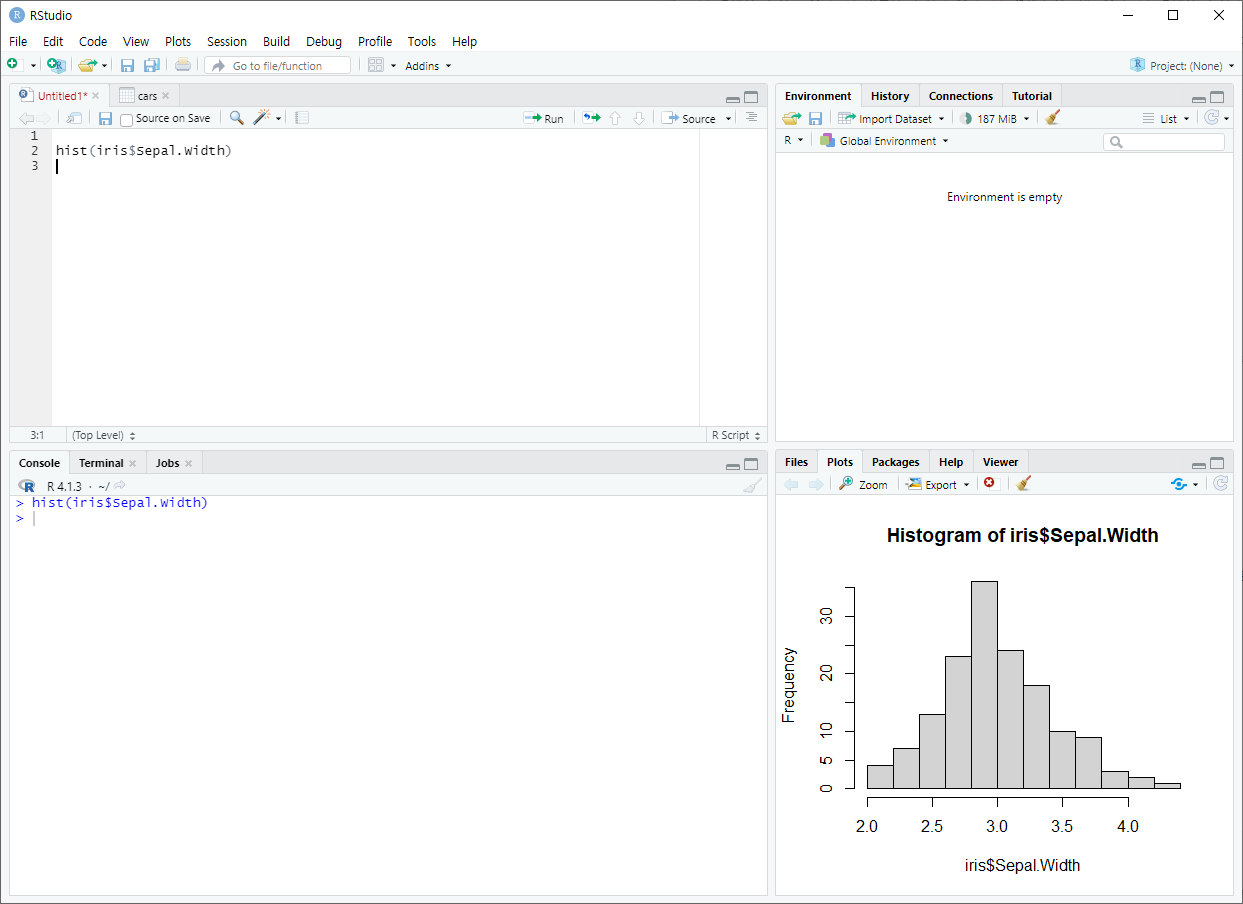The image size is (1243, 904).
Task: Open the New File dropdown arrow
Action: pos(33,66)
